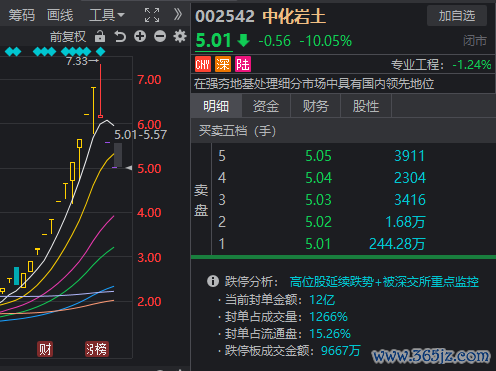Toggle 前复权 price adjustment mode
This screenshot has height=371, width=496.
[x=68, y=37]
